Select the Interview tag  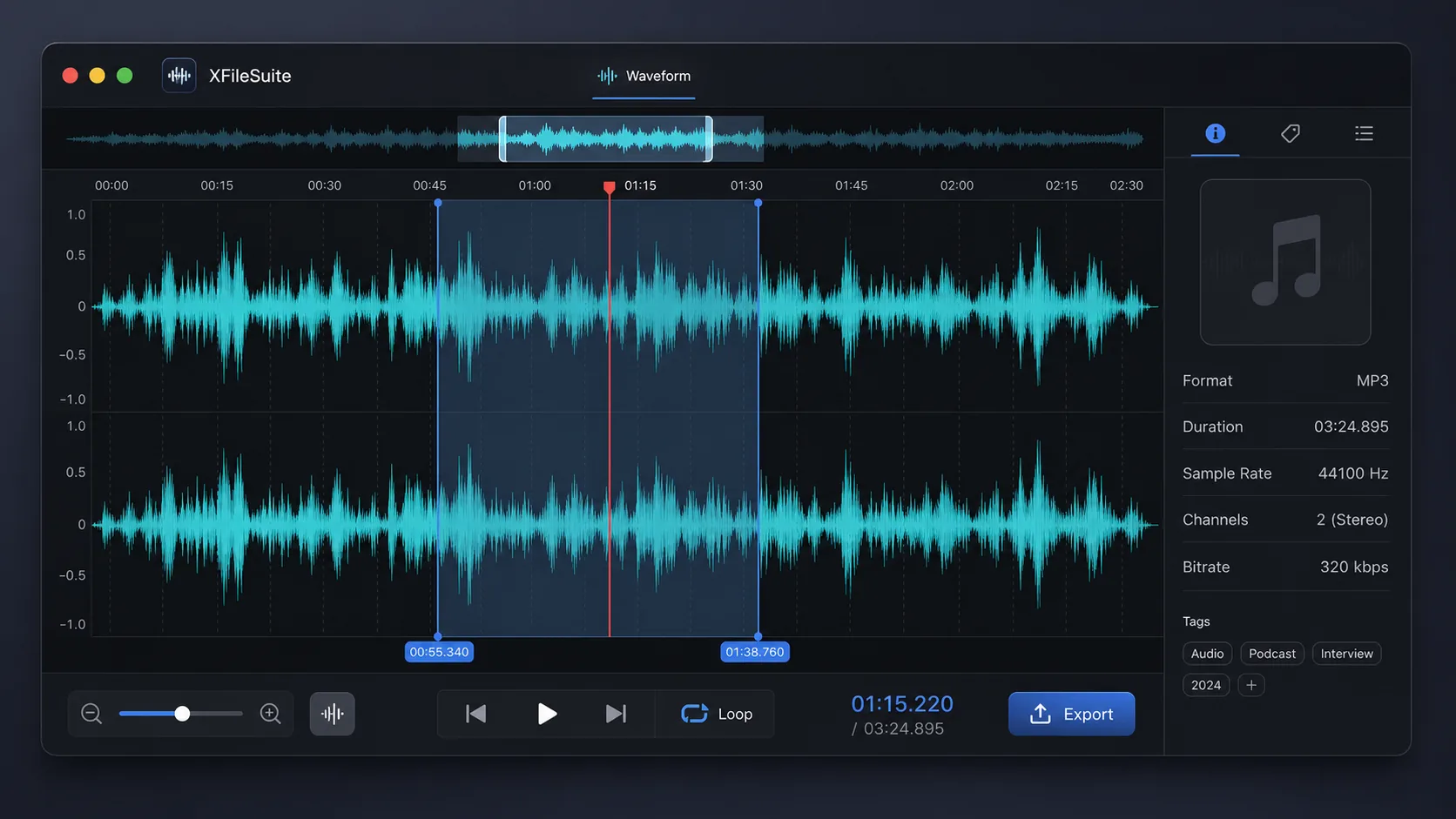(1346, 654)
